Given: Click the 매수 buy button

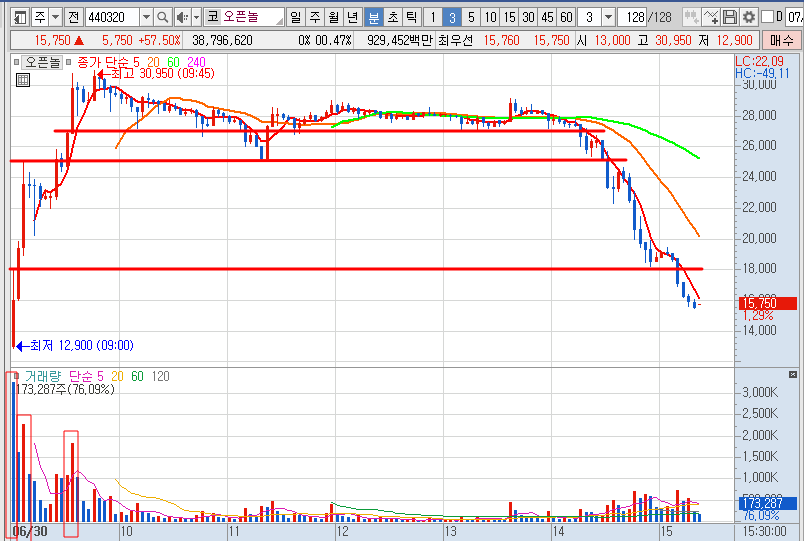Looking at the screenshot, I should coord(781,40).
